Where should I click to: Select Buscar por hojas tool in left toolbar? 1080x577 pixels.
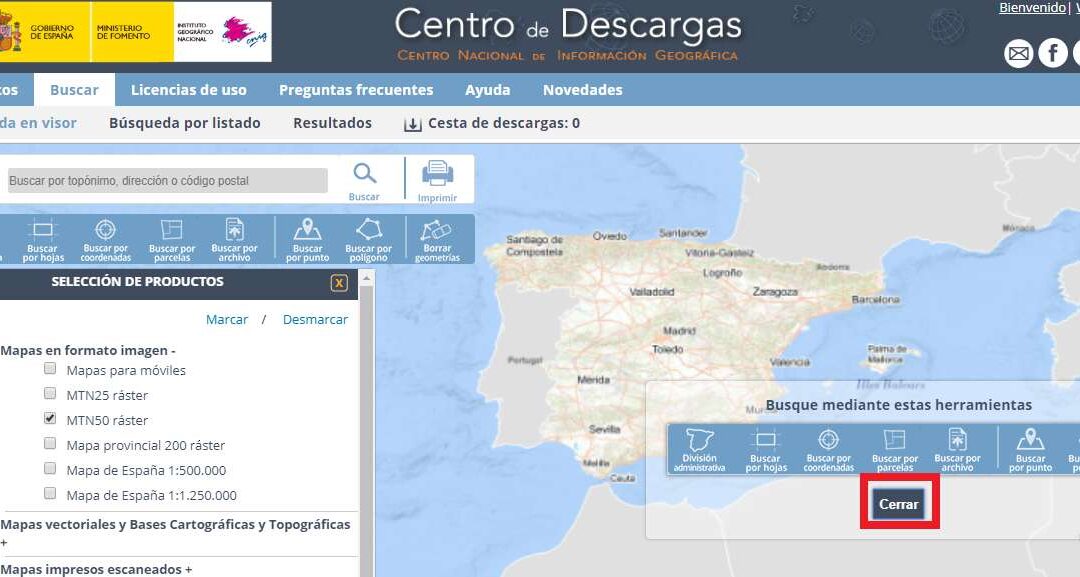point(43,240)
